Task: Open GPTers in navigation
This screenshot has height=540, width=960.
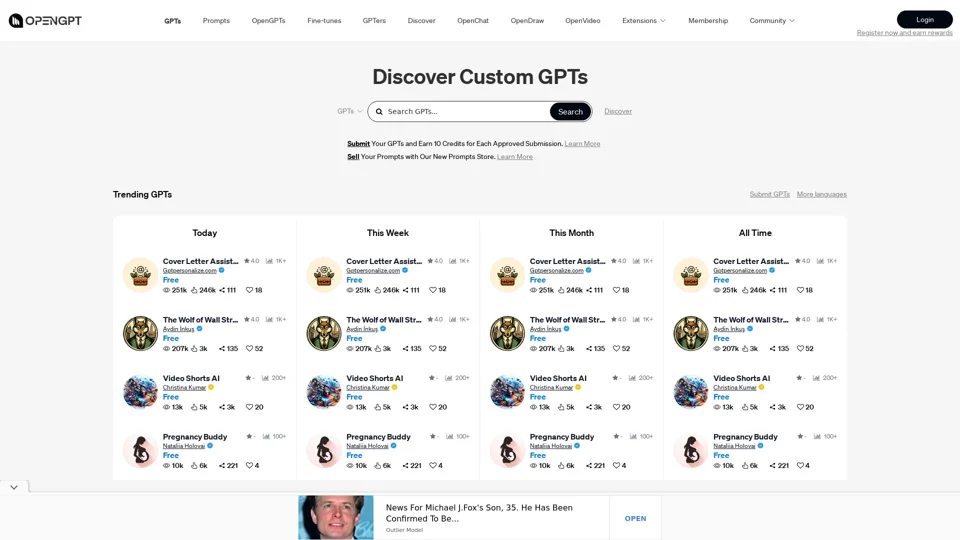Action: pyautogui.click(x=374, y=21)
